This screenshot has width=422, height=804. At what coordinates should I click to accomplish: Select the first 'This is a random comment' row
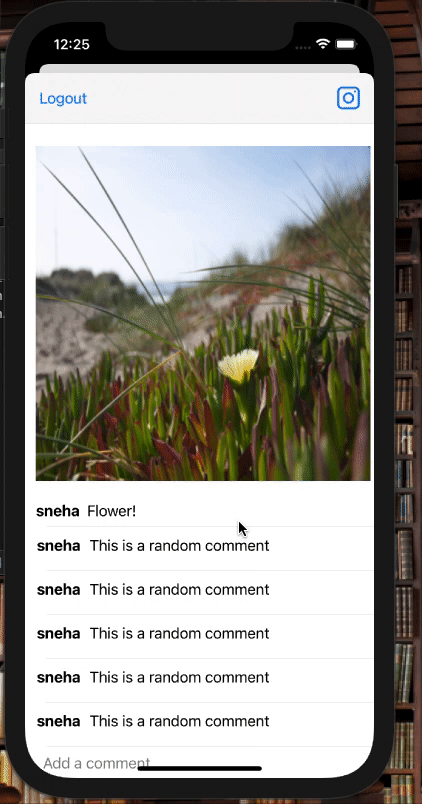point(199,548)
